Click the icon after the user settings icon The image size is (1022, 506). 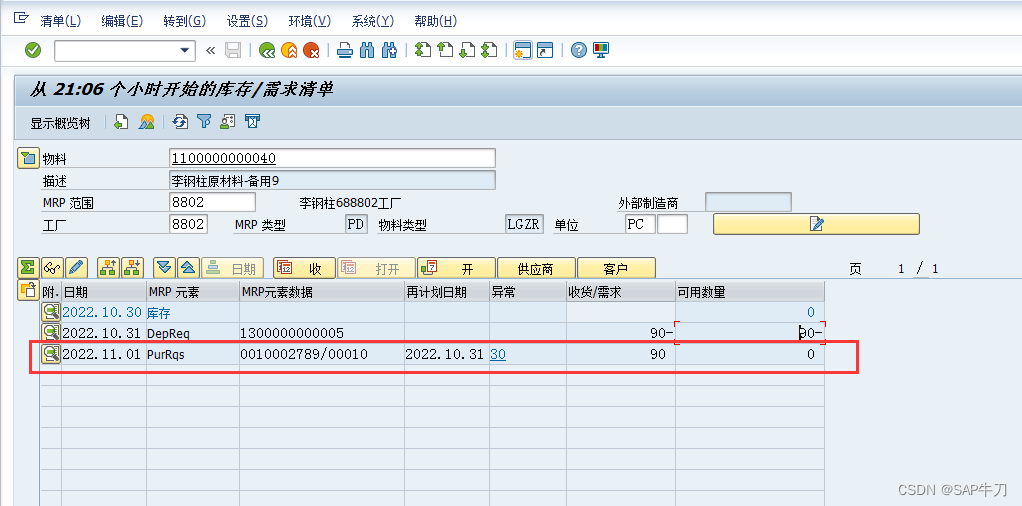click(252, 122)
